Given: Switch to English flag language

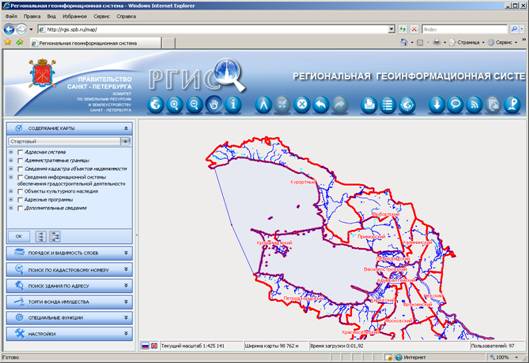Looking at the screenshot, I should (154, 346).
